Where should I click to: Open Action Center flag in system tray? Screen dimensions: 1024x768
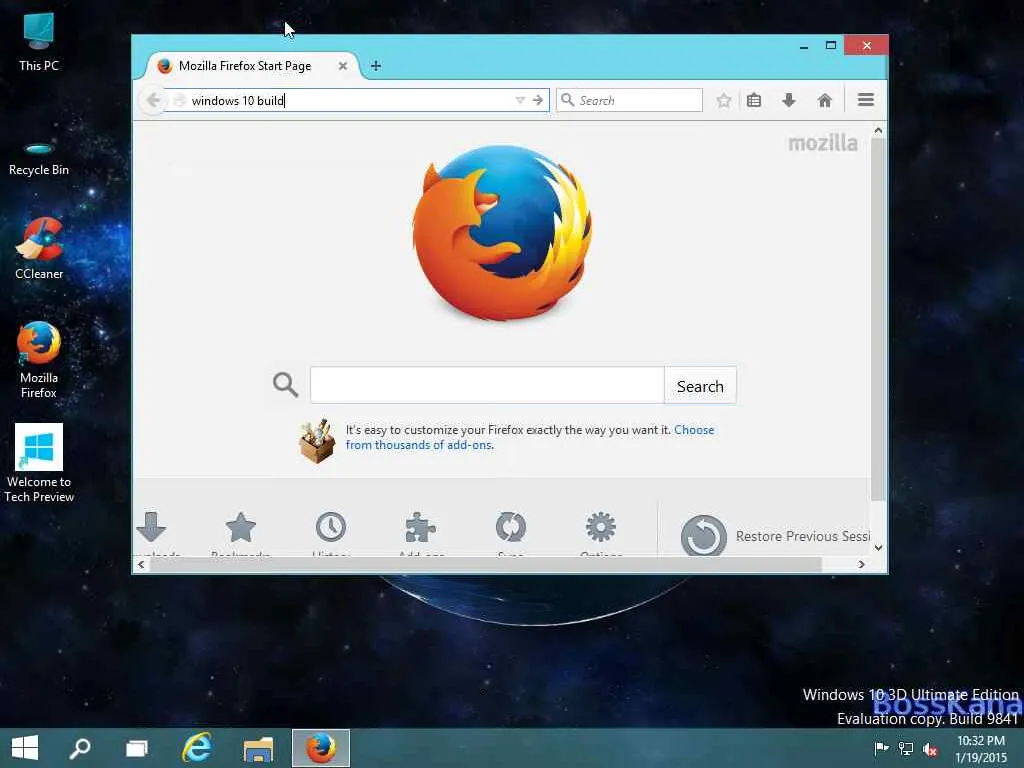tap(882, 748)
